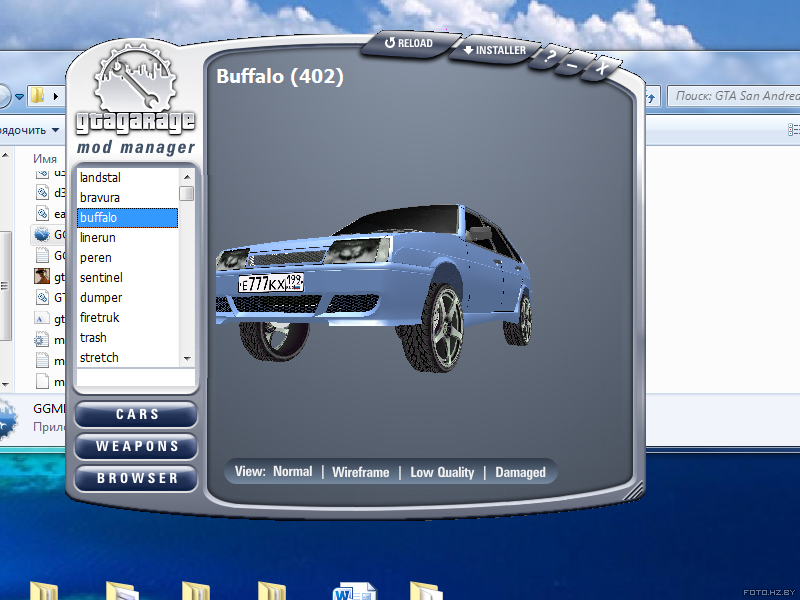
Task: Switch view to Wireframe
Action: 361,472
